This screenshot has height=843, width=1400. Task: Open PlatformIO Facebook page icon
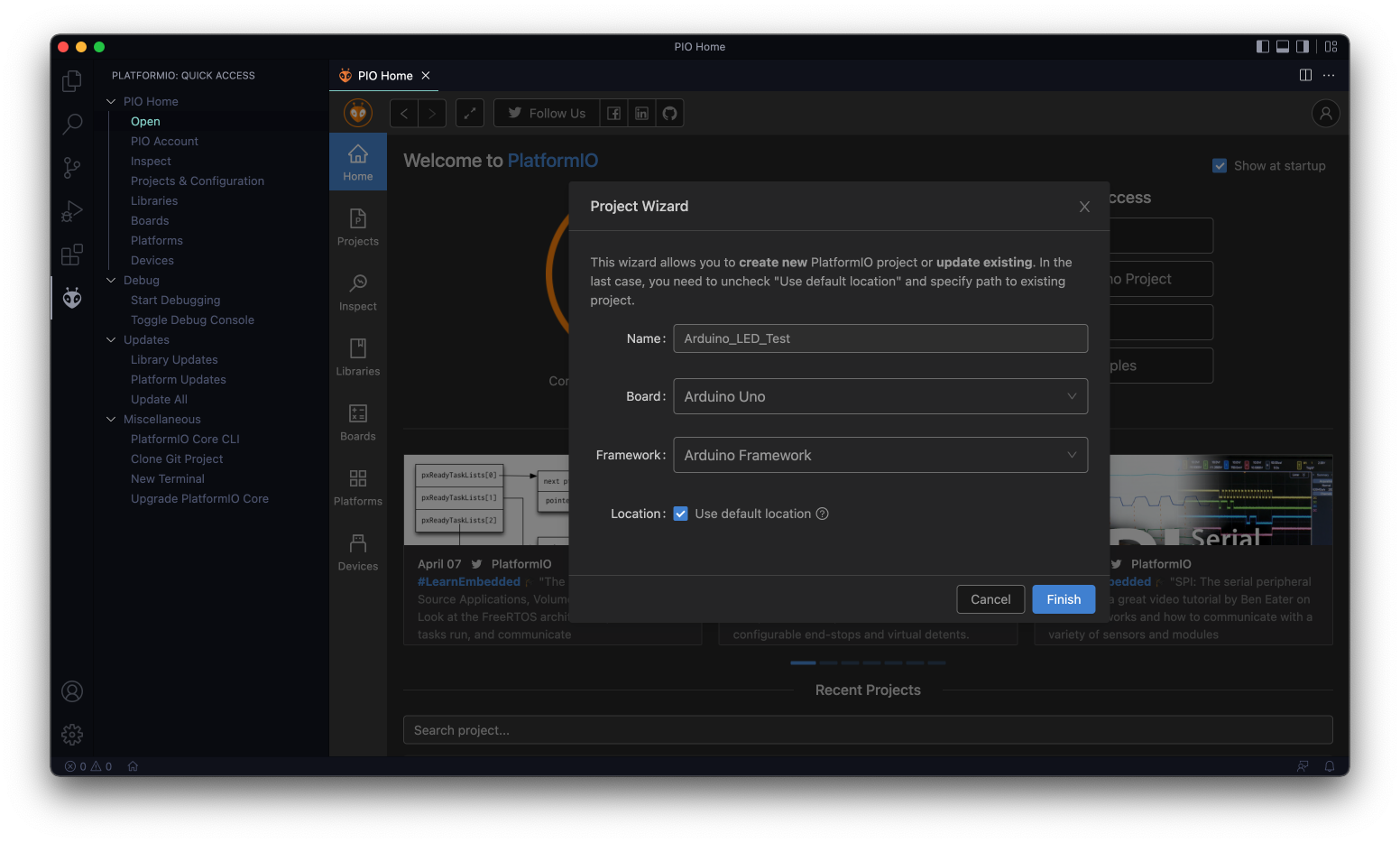613,113
